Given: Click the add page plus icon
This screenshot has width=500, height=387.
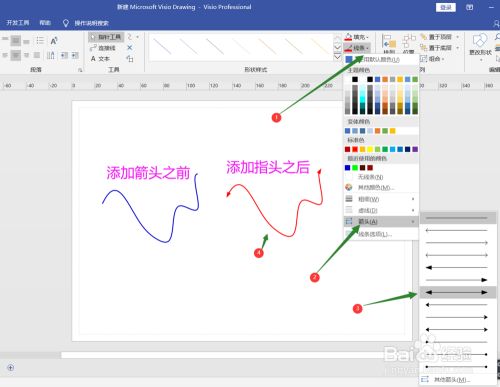Looking at the screenshot, I should coord(10,368).
